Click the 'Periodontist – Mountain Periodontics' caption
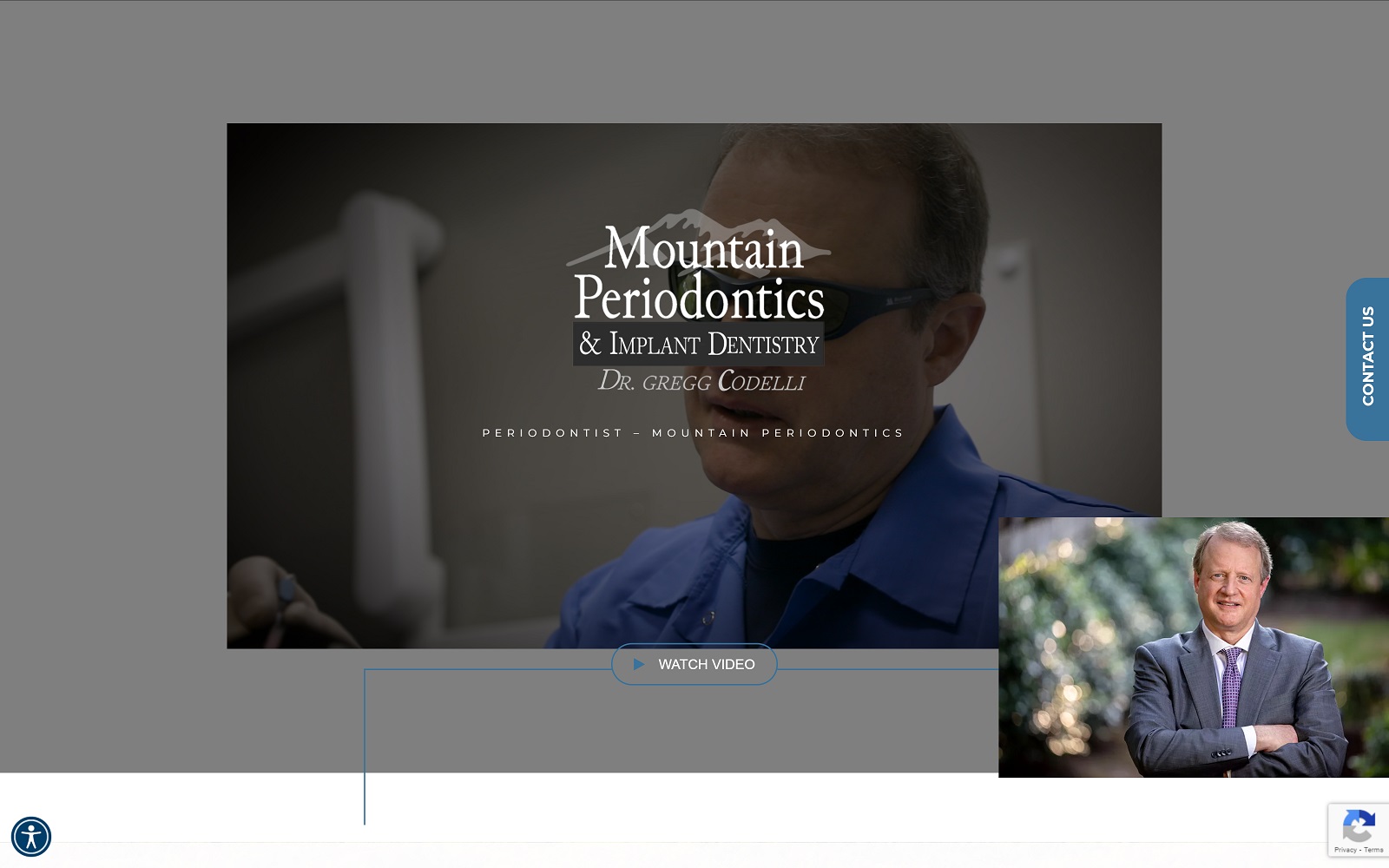Screen dimensions: 1389x868 coord(694,432)
